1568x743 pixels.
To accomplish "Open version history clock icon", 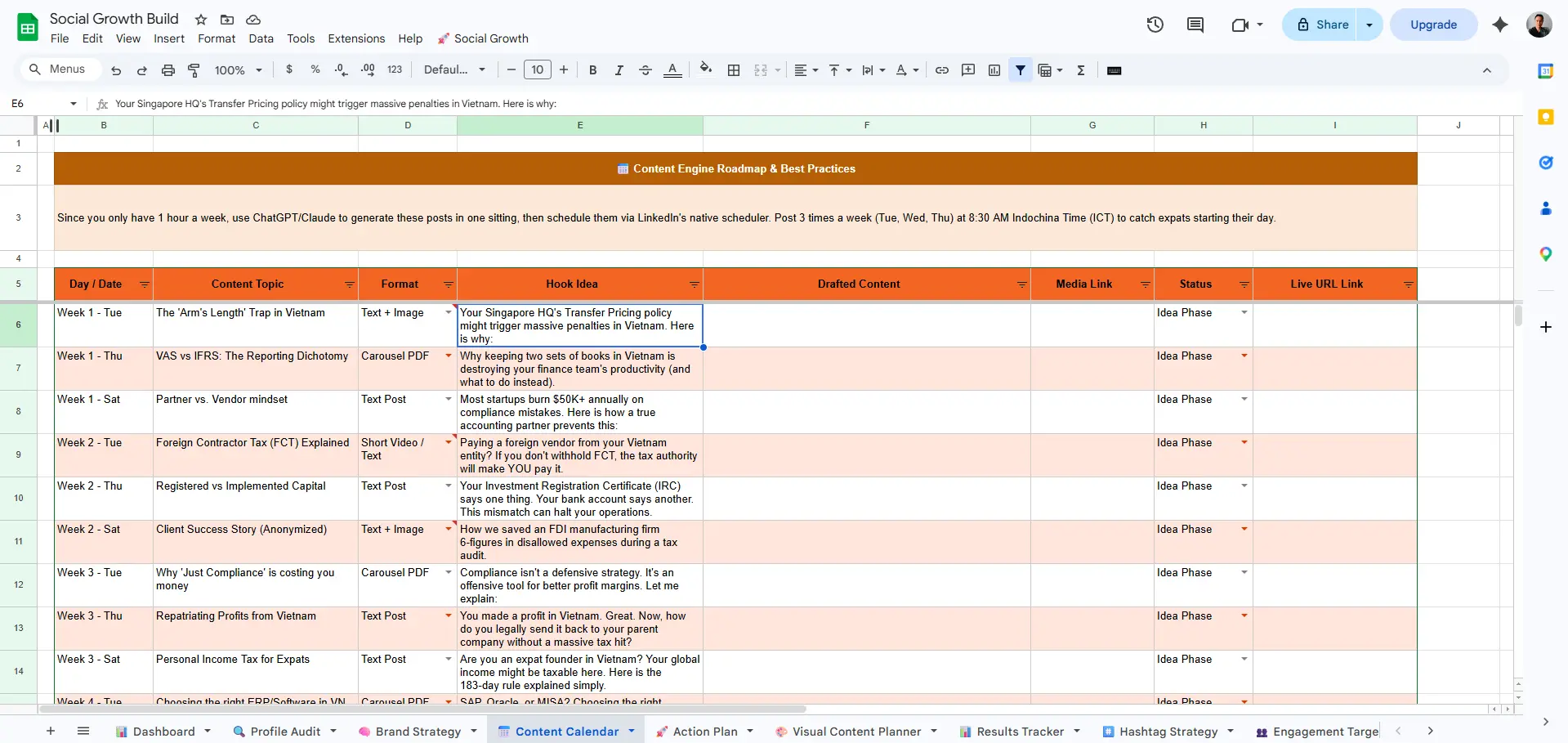I will (1155, 25).
